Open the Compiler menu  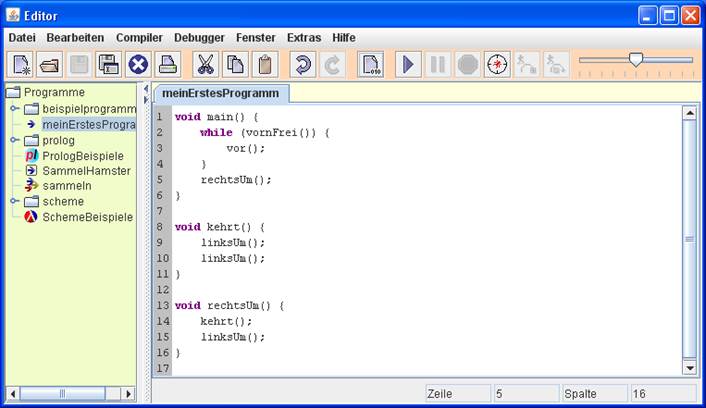pos(139,37)
